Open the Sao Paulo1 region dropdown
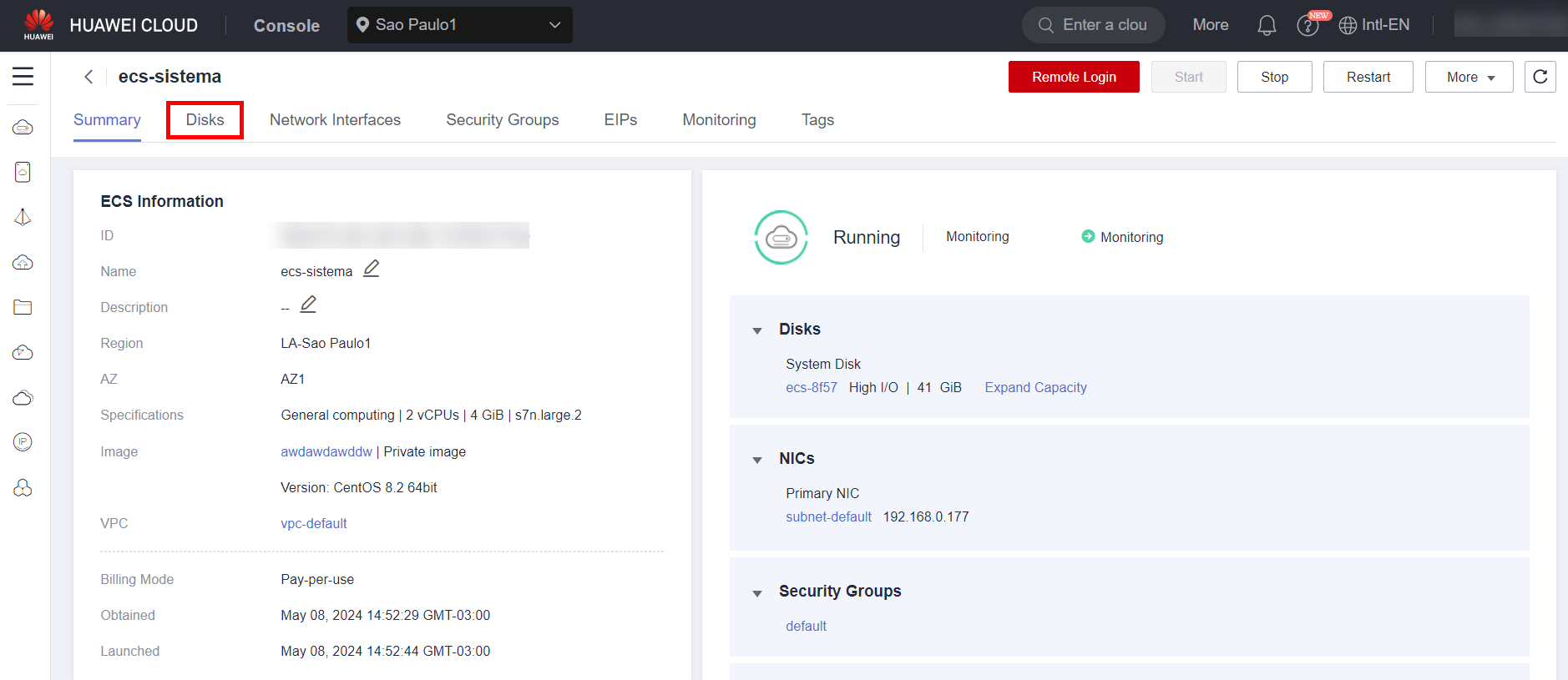Screen dimensions: 1568x680 [x=459, y=25]
